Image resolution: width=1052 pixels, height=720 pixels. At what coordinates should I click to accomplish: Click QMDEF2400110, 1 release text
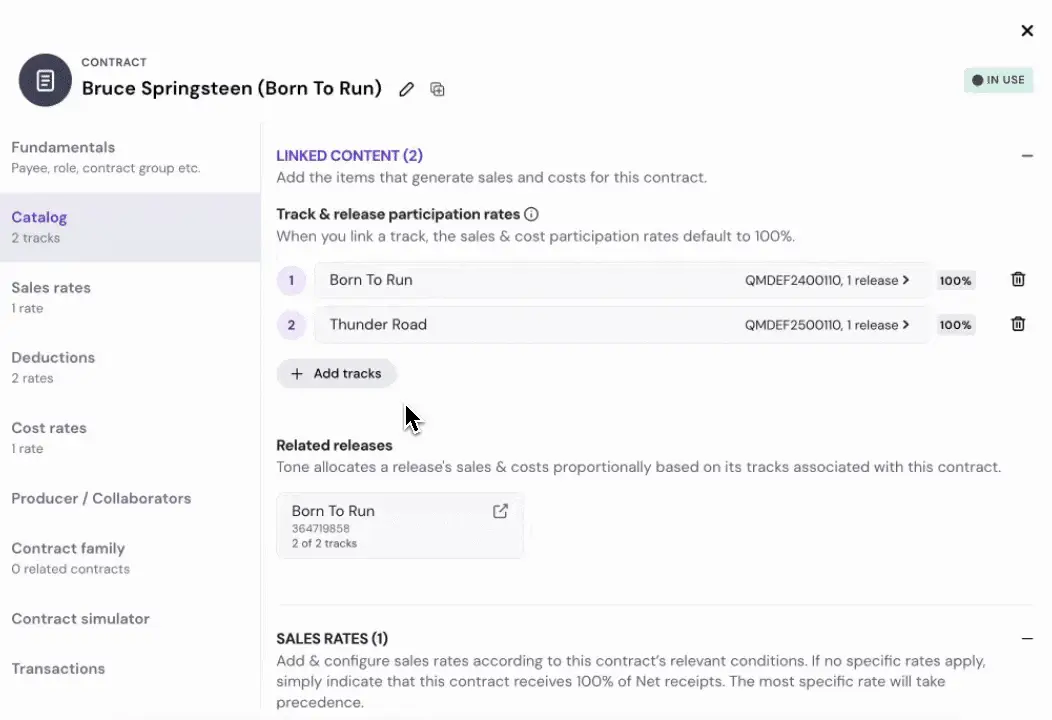[x=821, y=280]
